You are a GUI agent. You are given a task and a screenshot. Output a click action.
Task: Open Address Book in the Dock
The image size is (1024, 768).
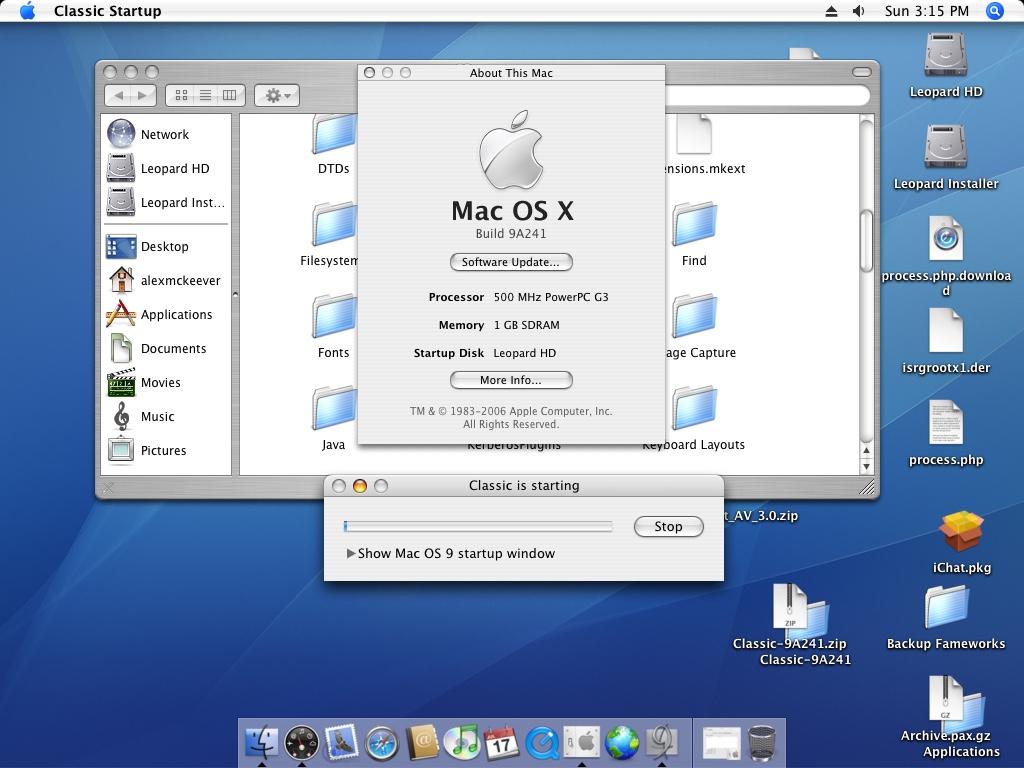(x=422, y=742)
